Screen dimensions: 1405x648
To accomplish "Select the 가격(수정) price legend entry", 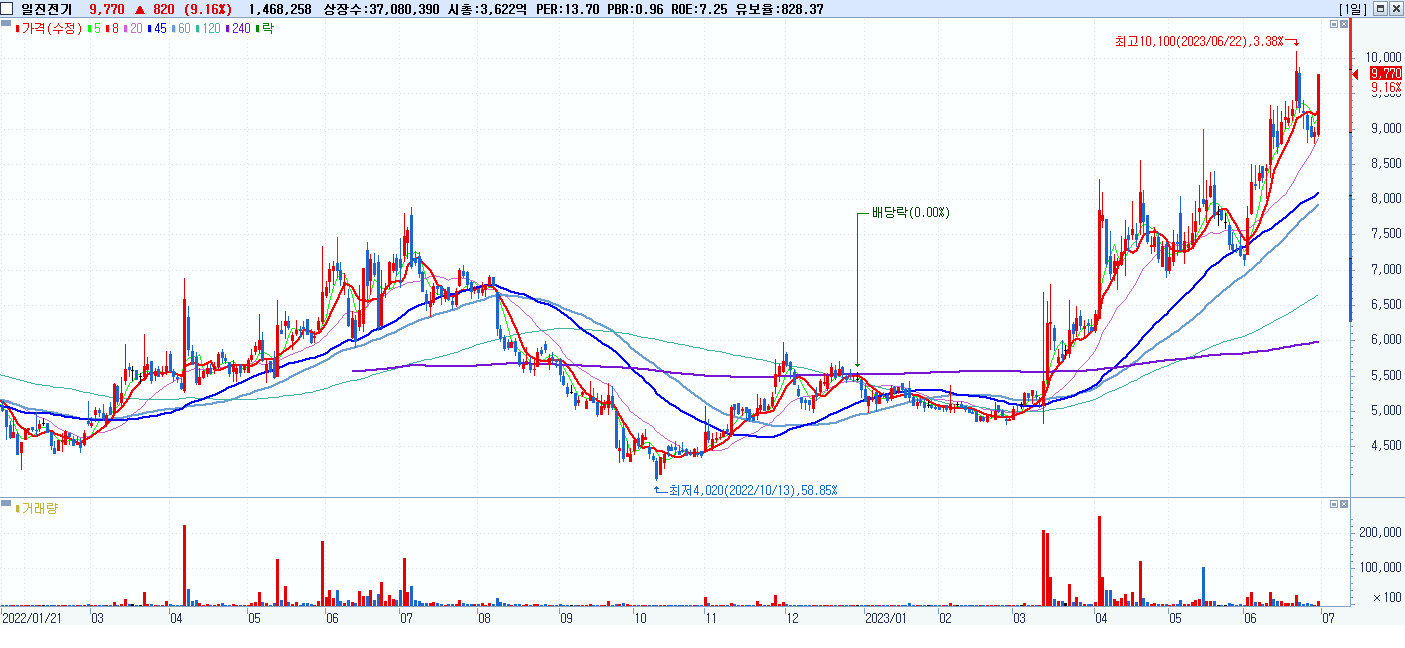I will [x=48, y=29].
